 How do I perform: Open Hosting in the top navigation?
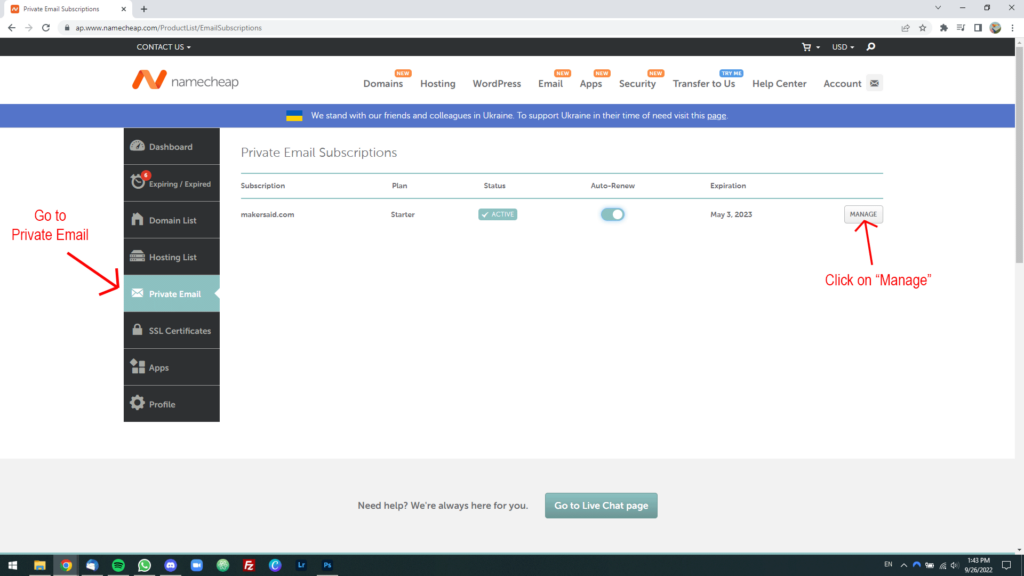[438, 84]
